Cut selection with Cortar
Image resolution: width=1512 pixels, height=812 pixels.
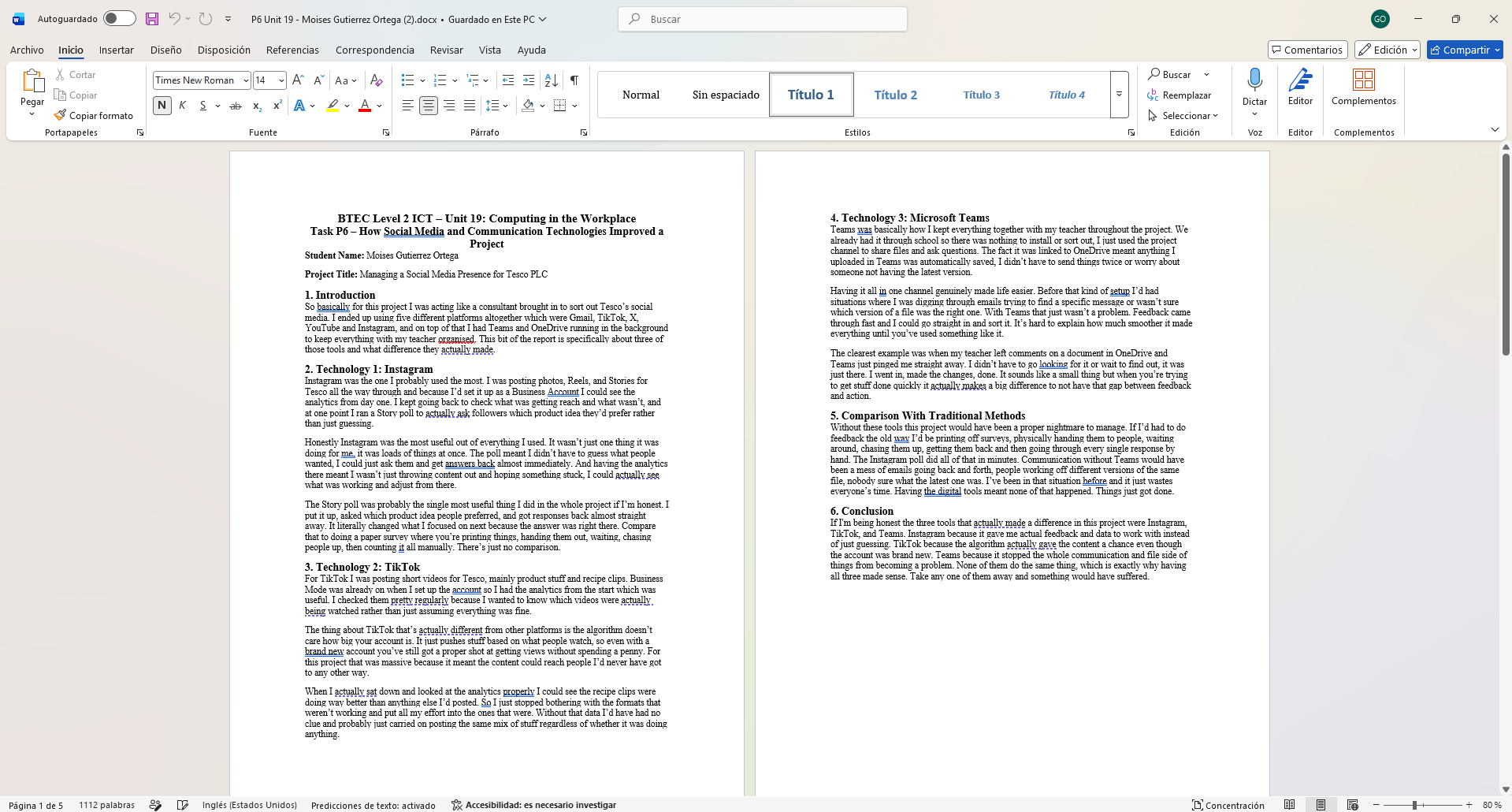[x=75, y=75]
